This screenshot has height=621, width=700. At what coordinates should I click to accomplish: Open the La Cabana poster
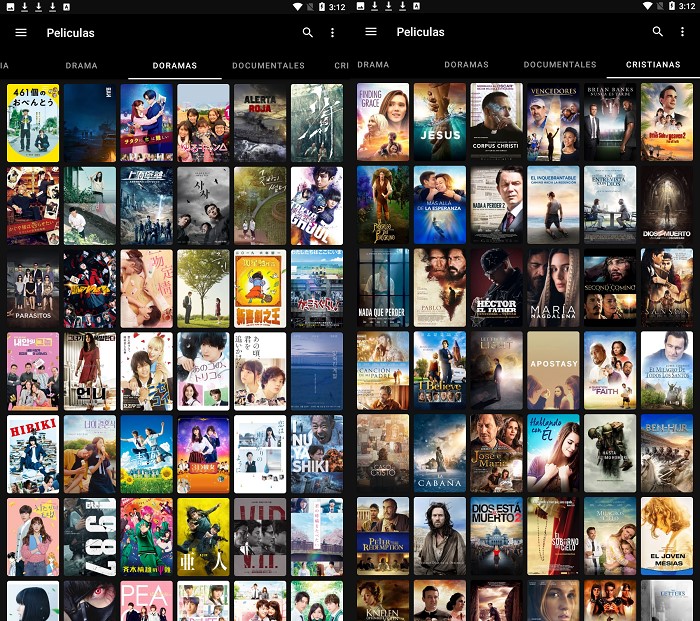(440, 453)
